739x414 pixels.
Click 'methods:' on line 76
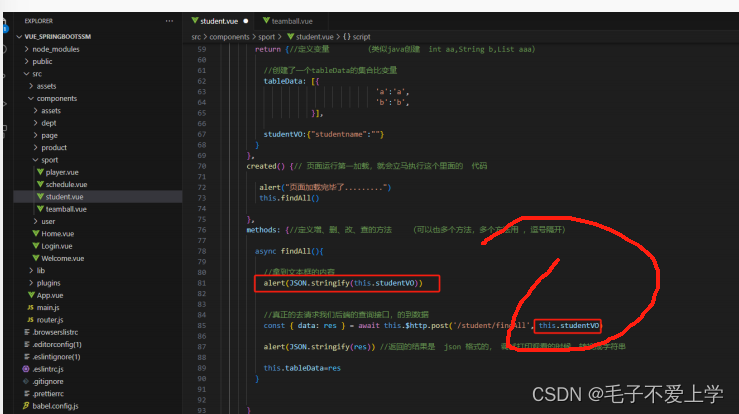click(263, 230)
